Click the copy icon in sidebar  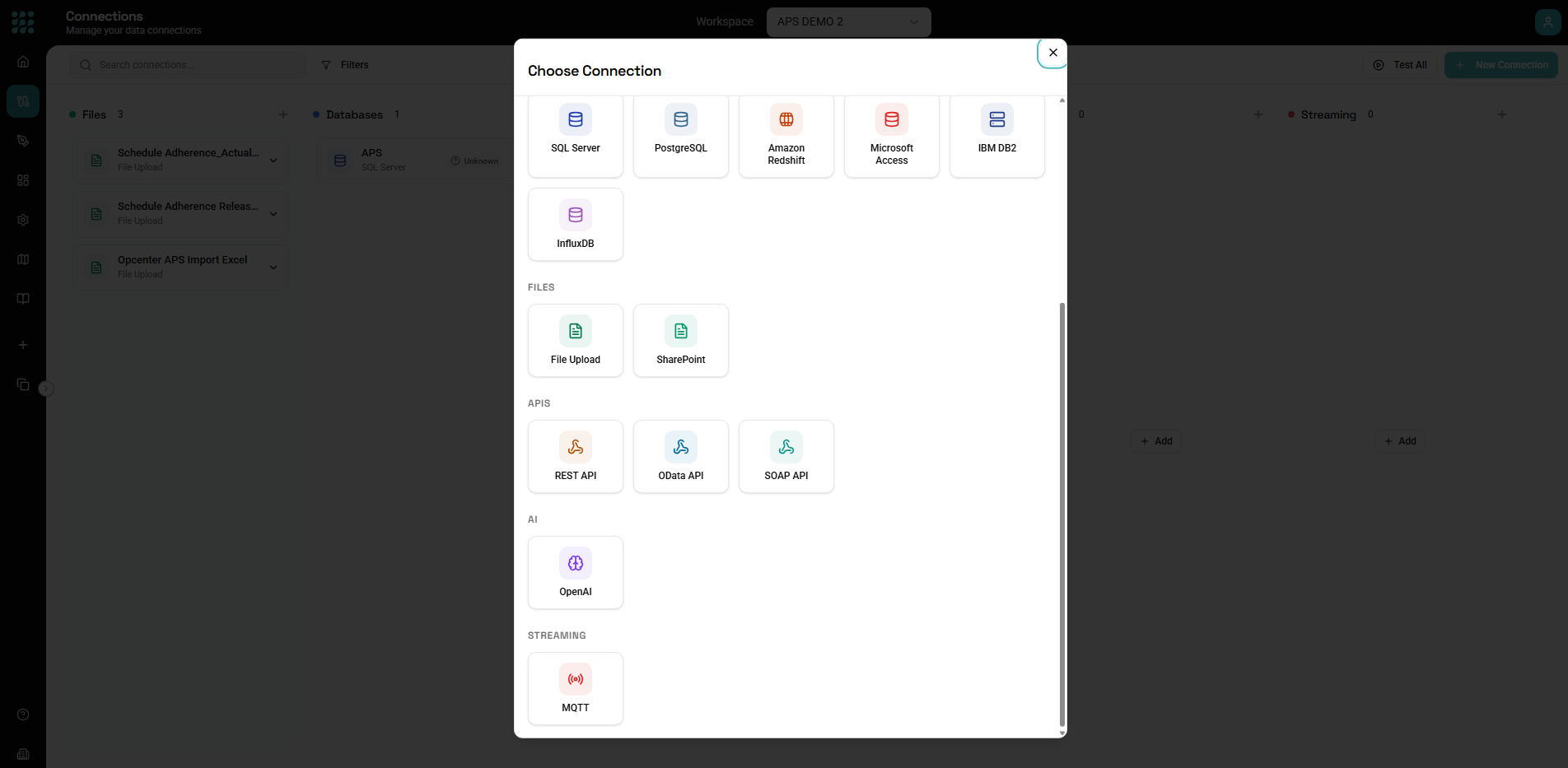pyautogui.click(x=23, y=384)
